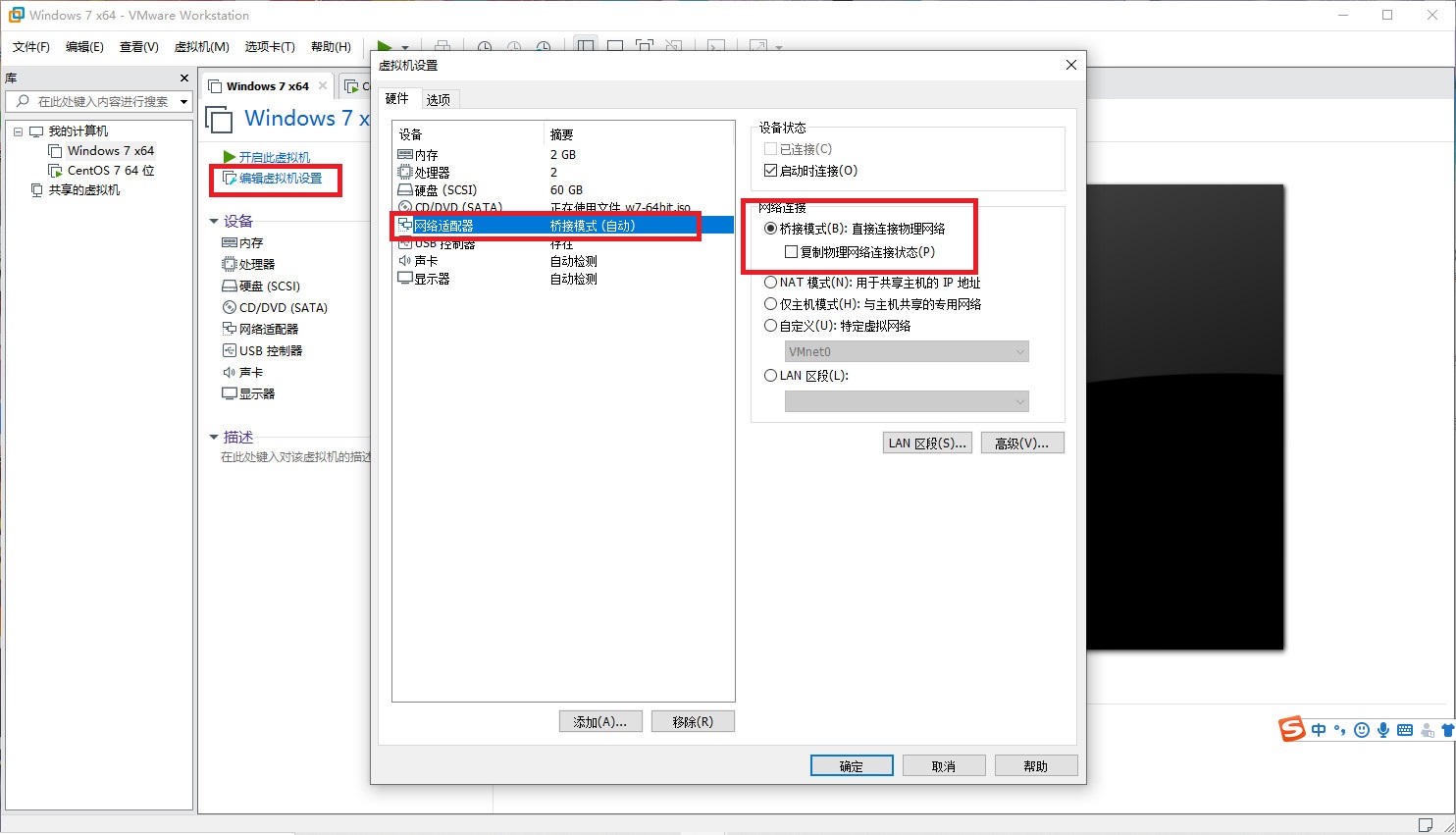Open the IME skin shirt icon
The height and width of the screenshot is (835, 1456).
click(1447, 730)
